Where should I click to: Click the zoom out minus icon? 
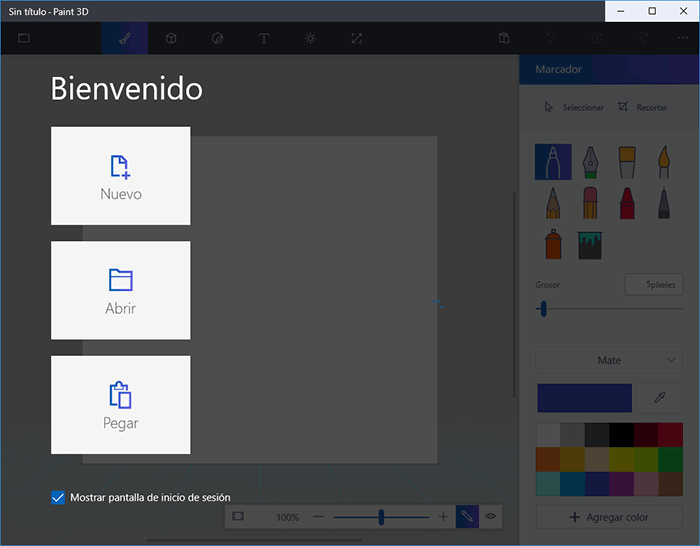tap(318, 517)
